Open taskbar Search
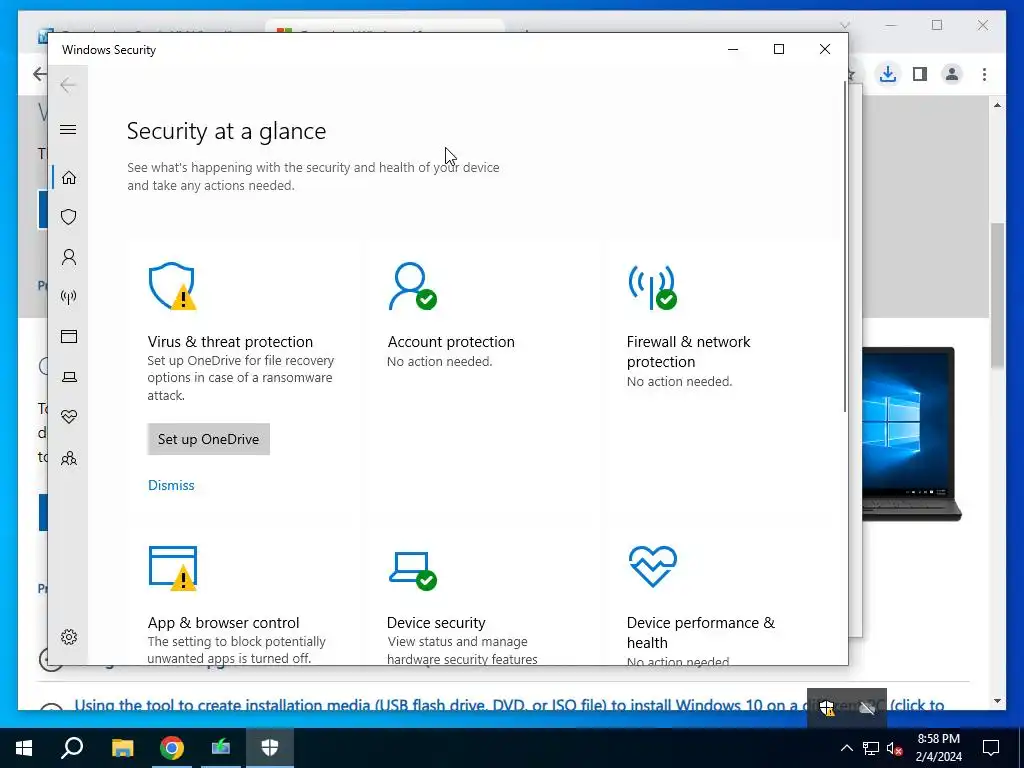This screenshot has width=1024, height=768. pos(72,748)
